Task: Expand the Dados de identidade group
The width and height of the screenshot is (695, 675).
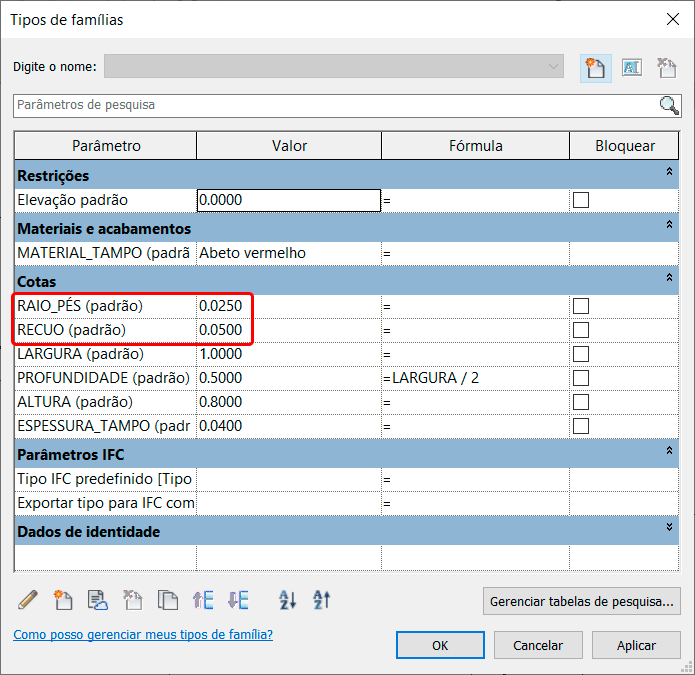Action: click(x=669, y=527)
